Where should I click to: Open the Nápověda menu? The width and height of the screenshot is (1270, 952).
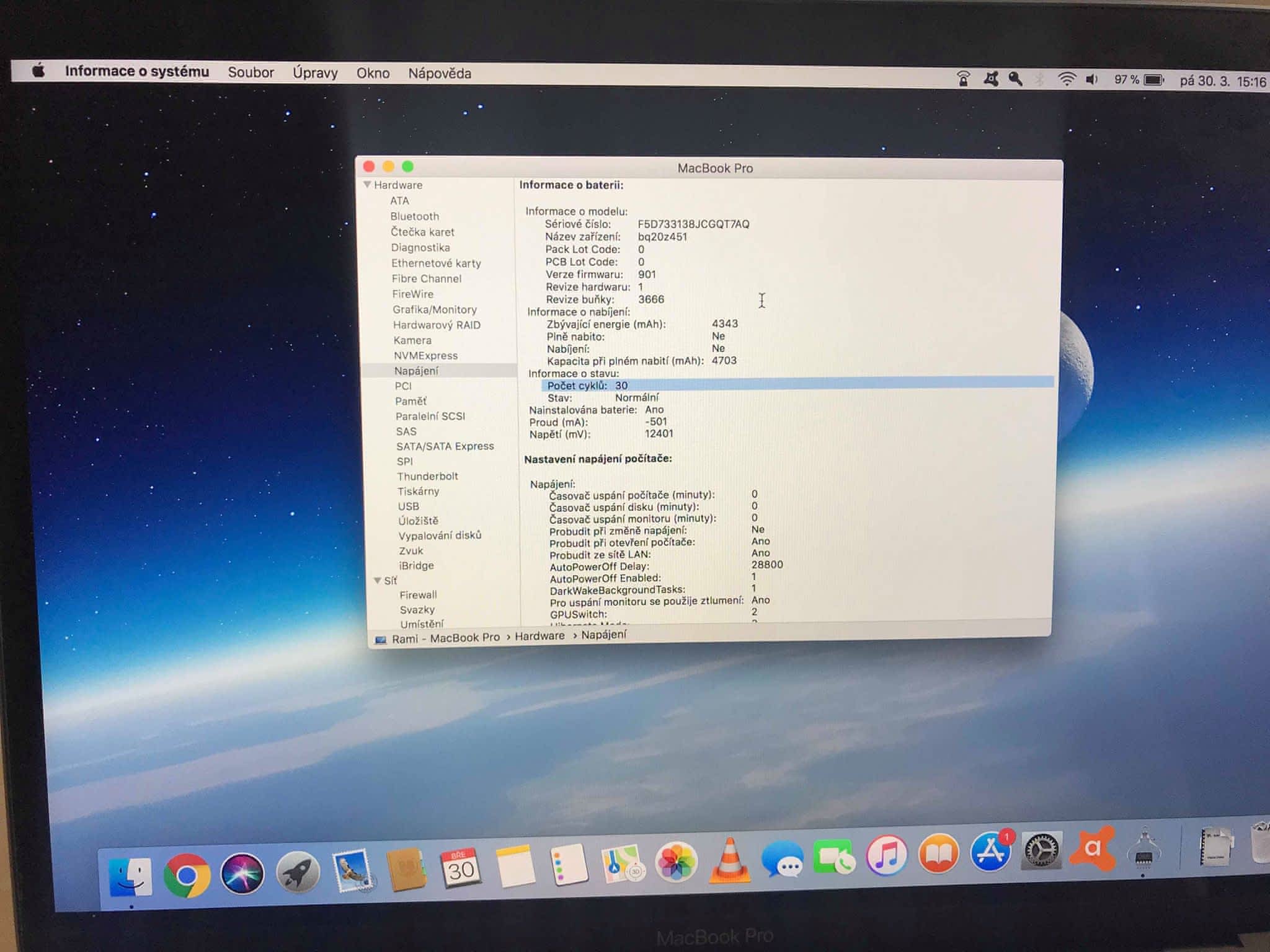coord(439,74)
